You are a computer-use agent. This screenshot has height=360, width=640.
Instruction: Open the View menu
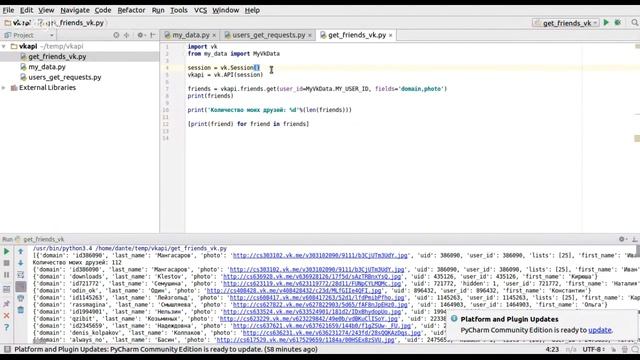[46, 10]
